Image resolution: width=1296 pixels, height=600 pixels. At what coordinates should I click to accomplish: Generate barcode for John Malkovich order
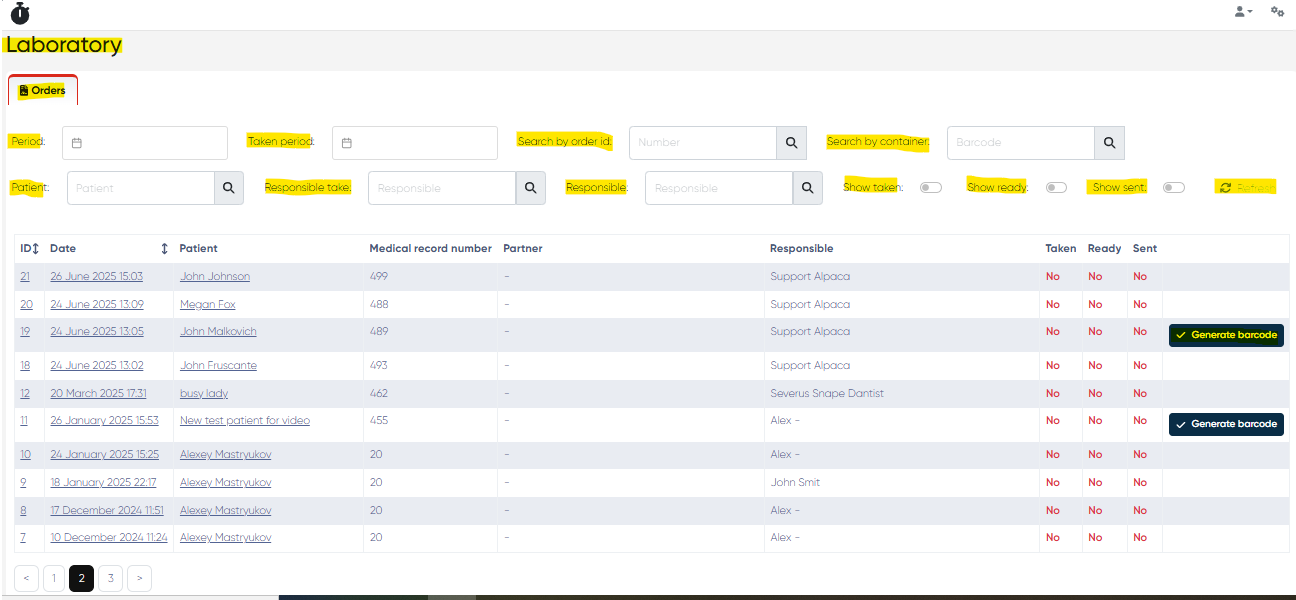click(x=1226, y=335)
